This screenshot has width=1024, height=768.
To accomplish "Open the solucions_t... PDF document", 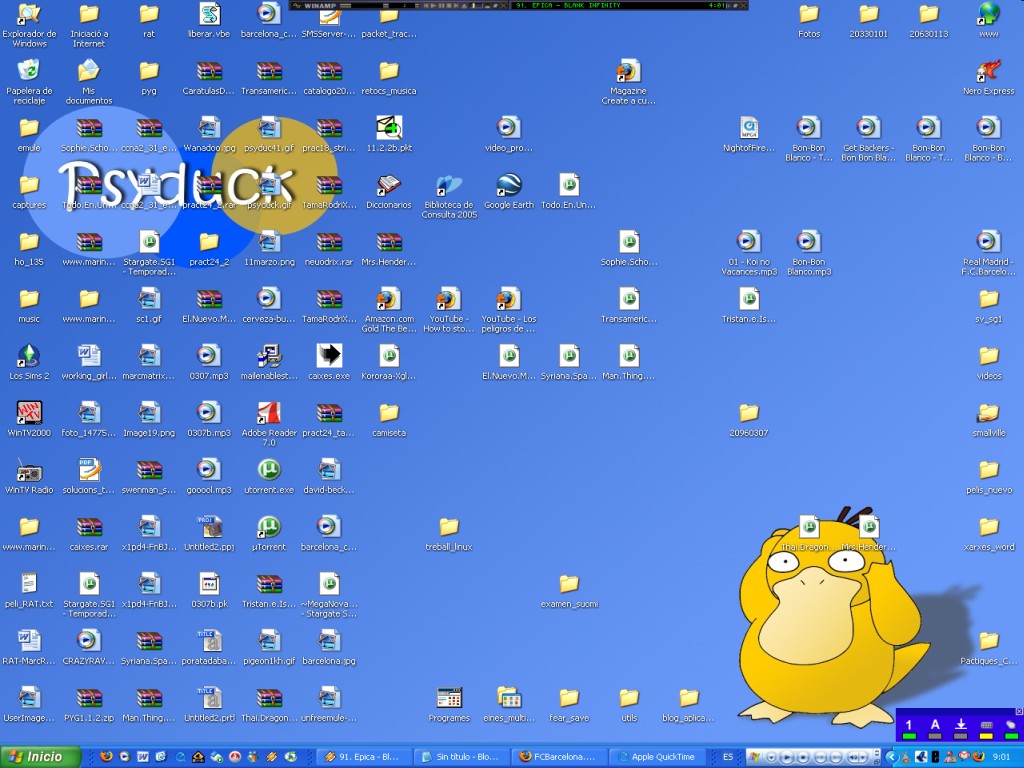I will click(x=89, y=476).
